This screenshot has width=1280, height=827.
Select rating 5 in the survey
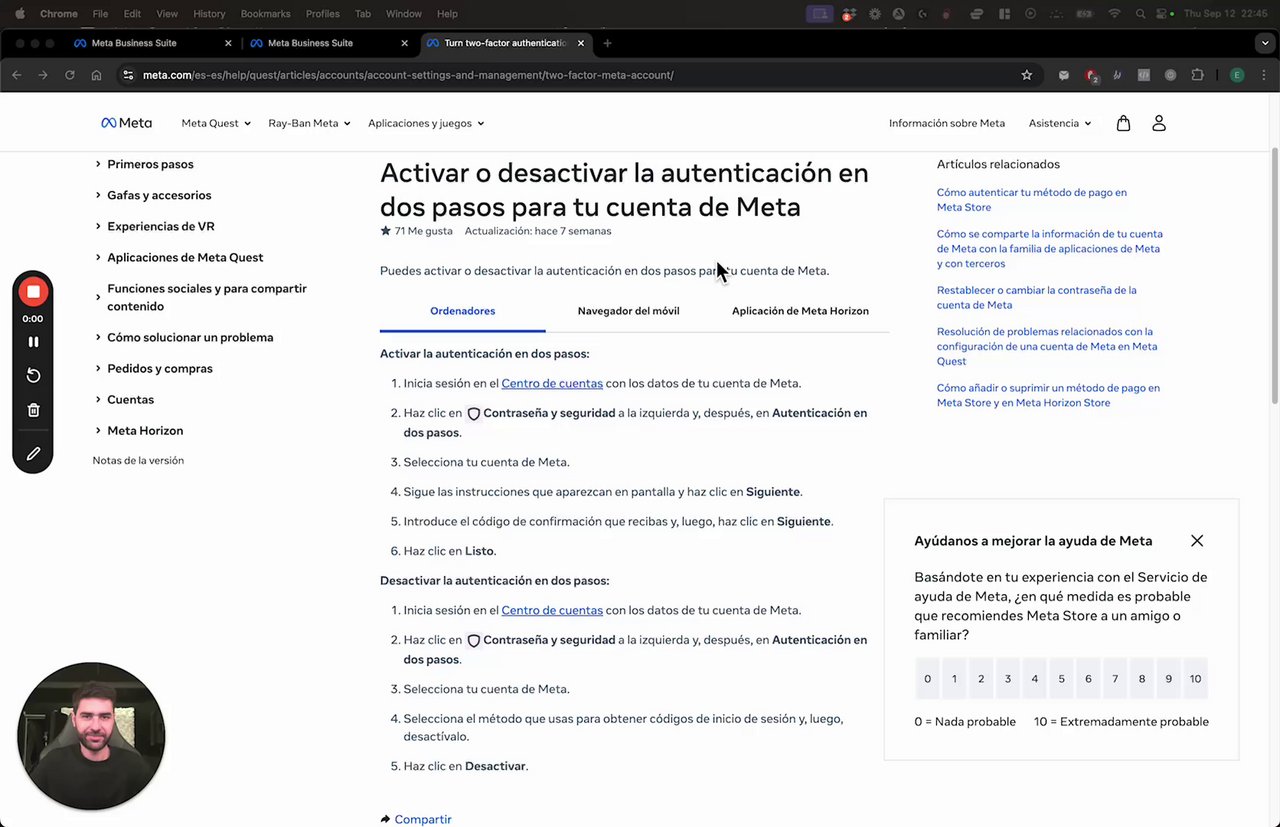pos(1061,679)
